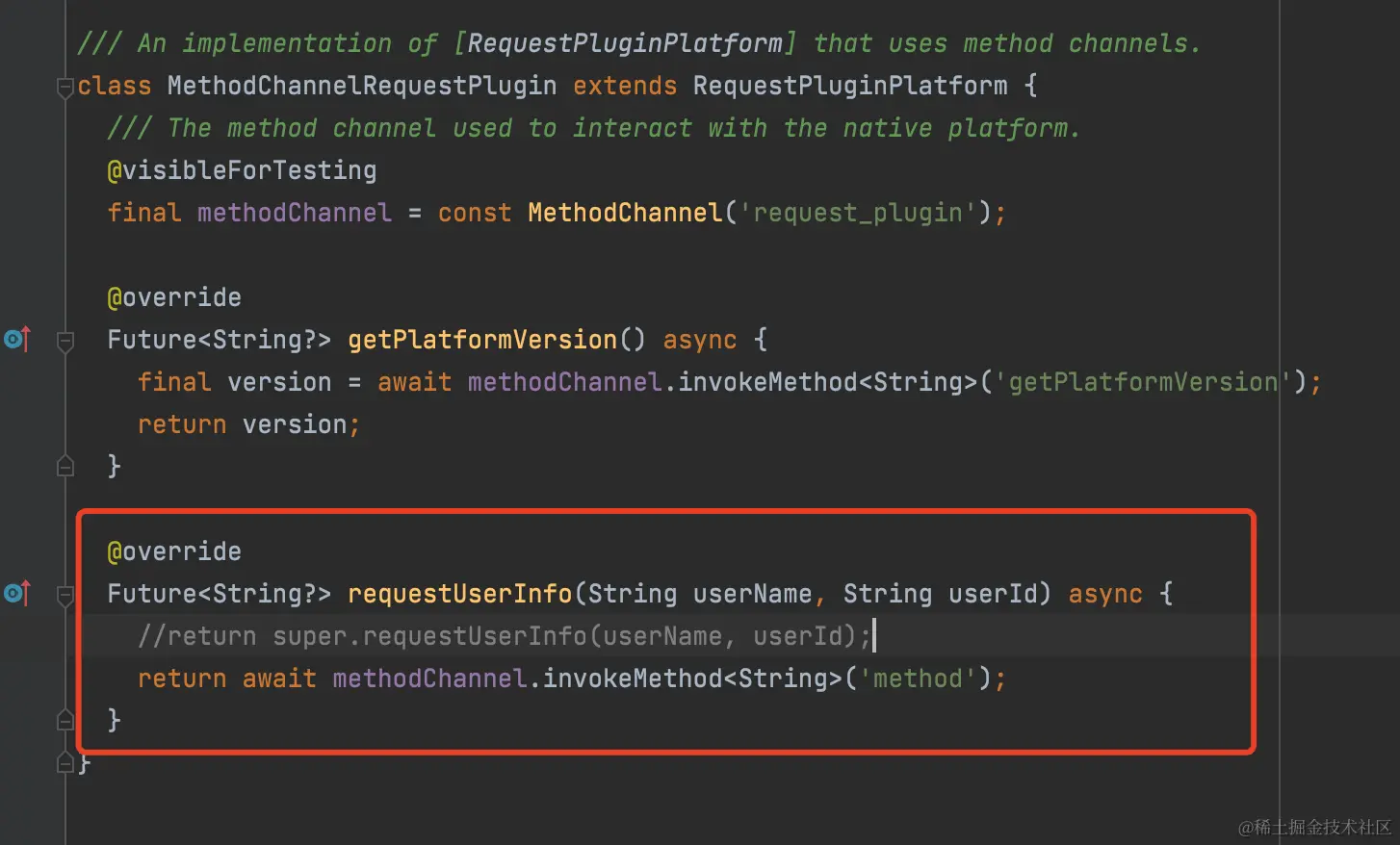
Task: Click async keyword on the getPlatformVersion line
Action: [x=700, y=340]
